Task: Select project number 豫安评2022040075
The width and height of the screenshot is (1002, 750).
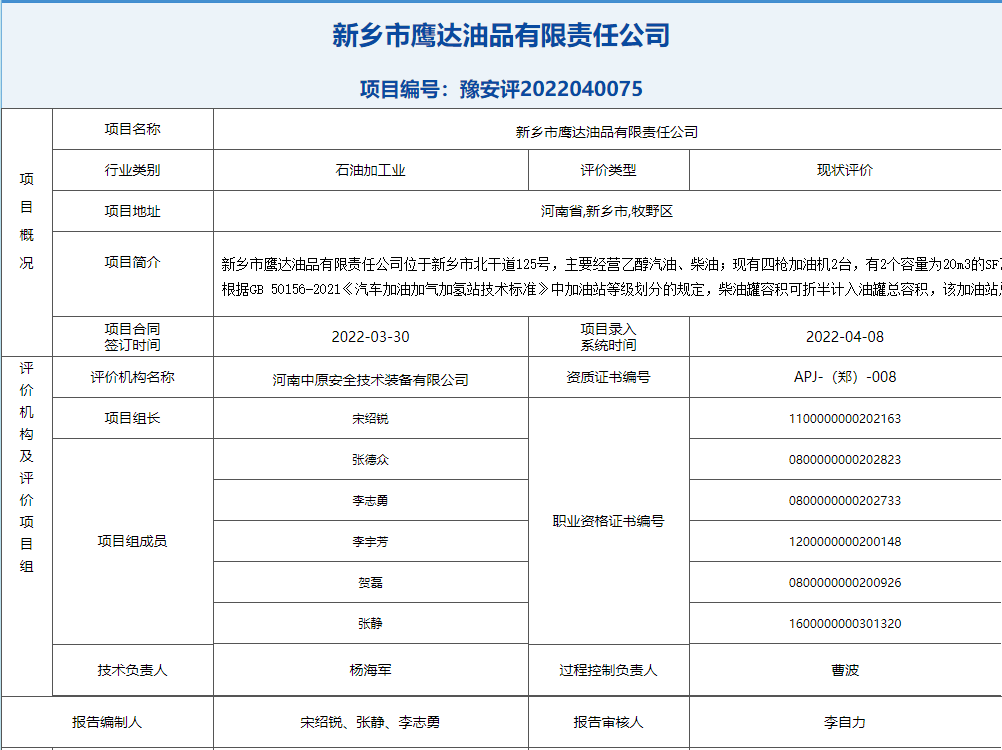Action: pos(551,89)
